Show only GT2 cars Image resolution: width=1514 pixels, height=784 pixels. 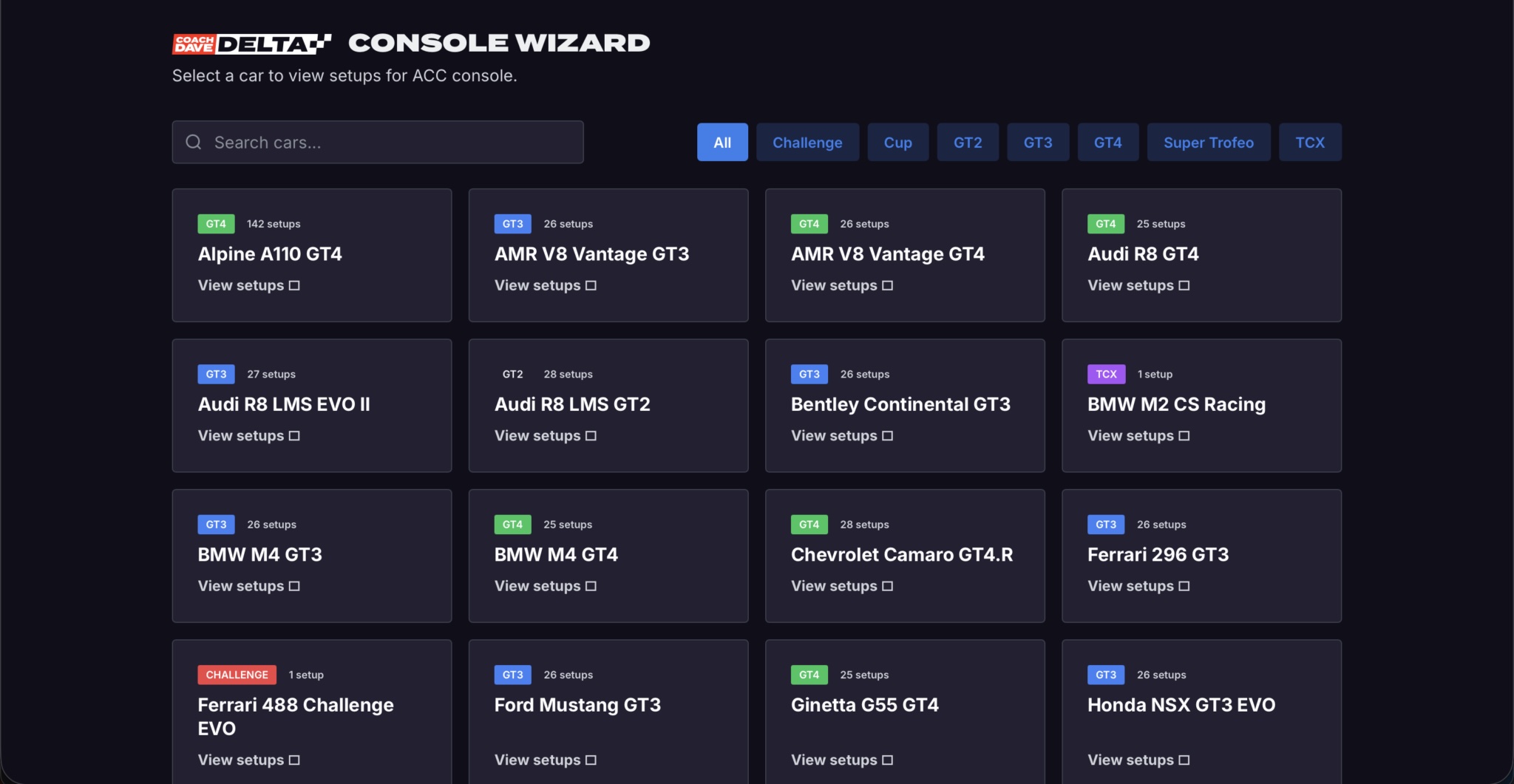(968, 142)
